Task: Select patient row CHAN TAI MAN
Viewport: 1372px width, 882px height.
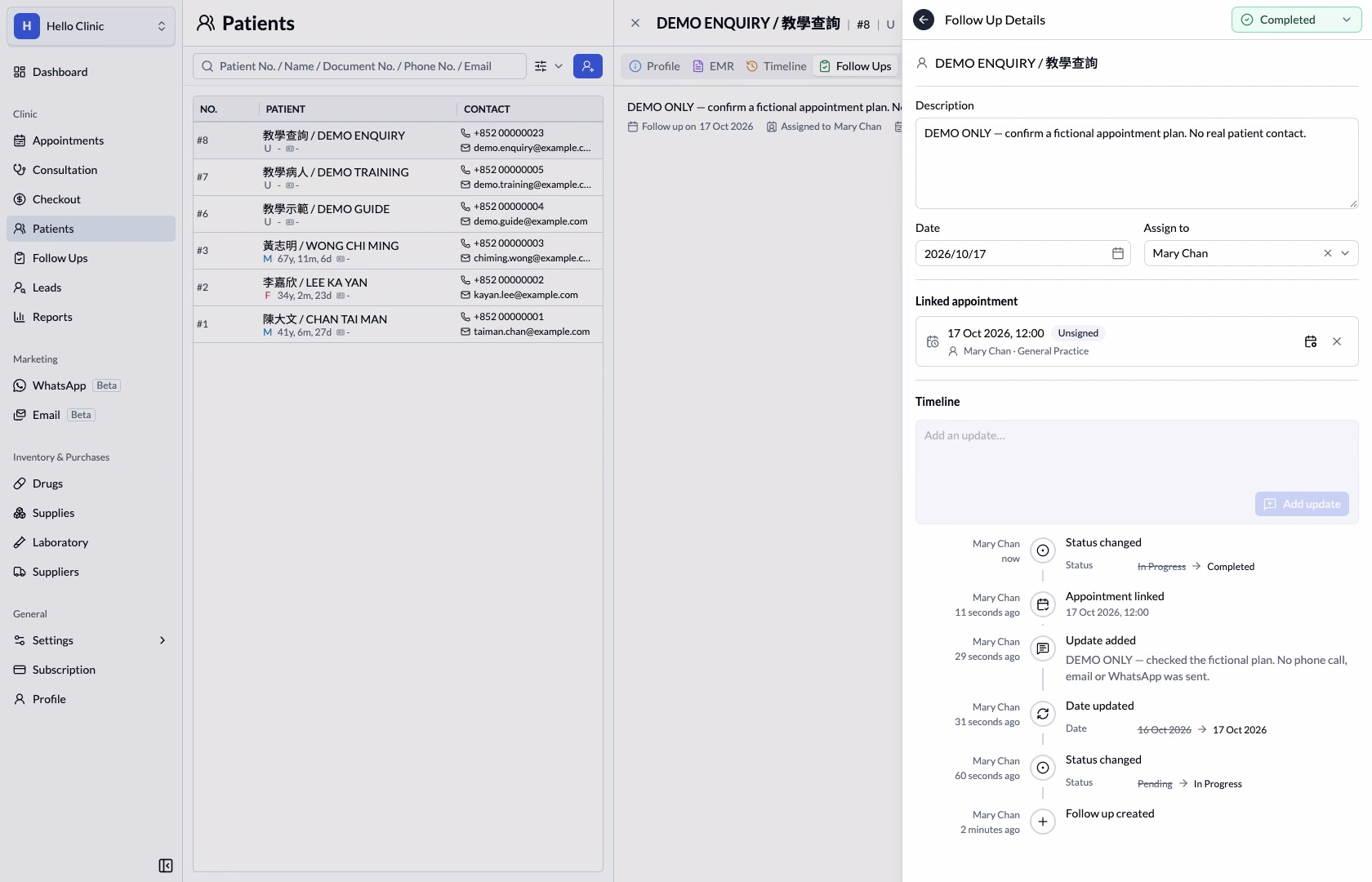Action: click(398, 324)
